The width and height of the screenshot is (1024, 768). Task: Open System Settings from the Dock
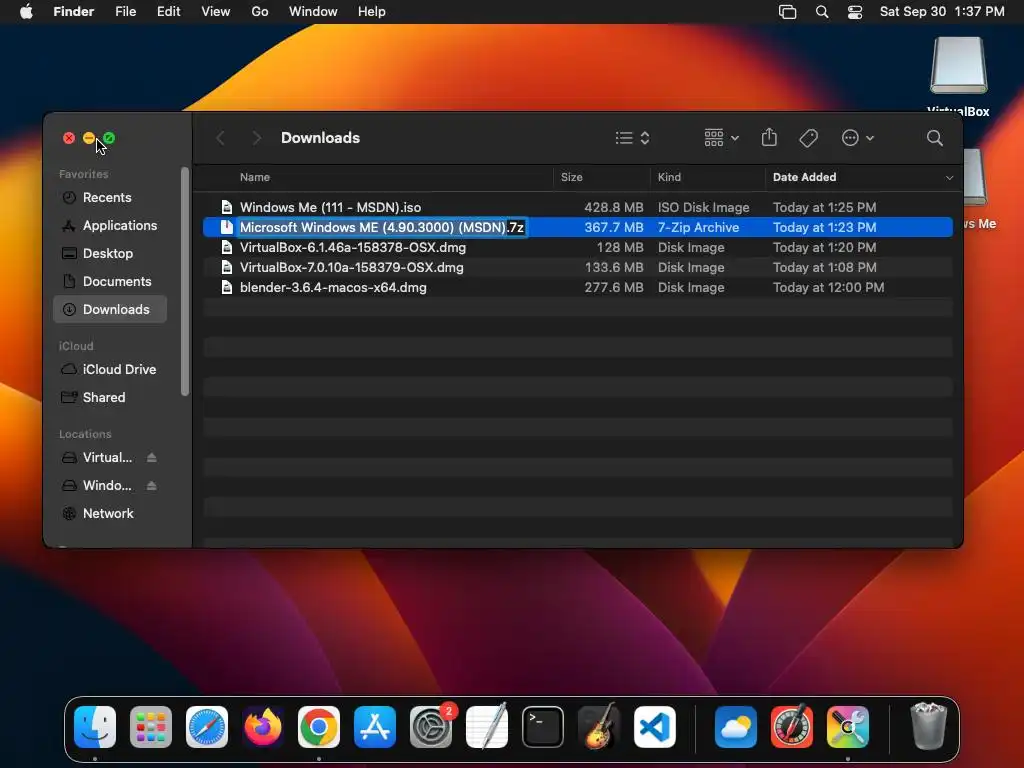click(431, 727)
